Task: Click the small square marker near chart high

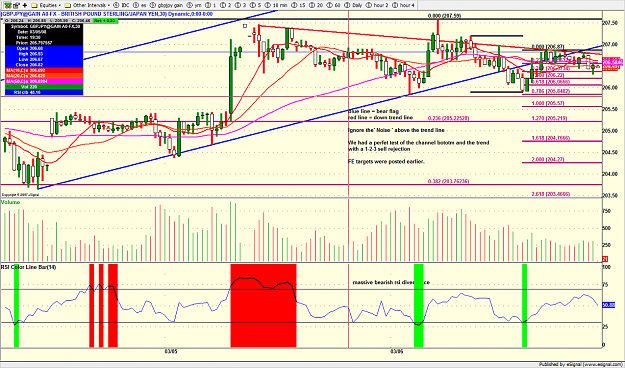Action: [245, 26]
